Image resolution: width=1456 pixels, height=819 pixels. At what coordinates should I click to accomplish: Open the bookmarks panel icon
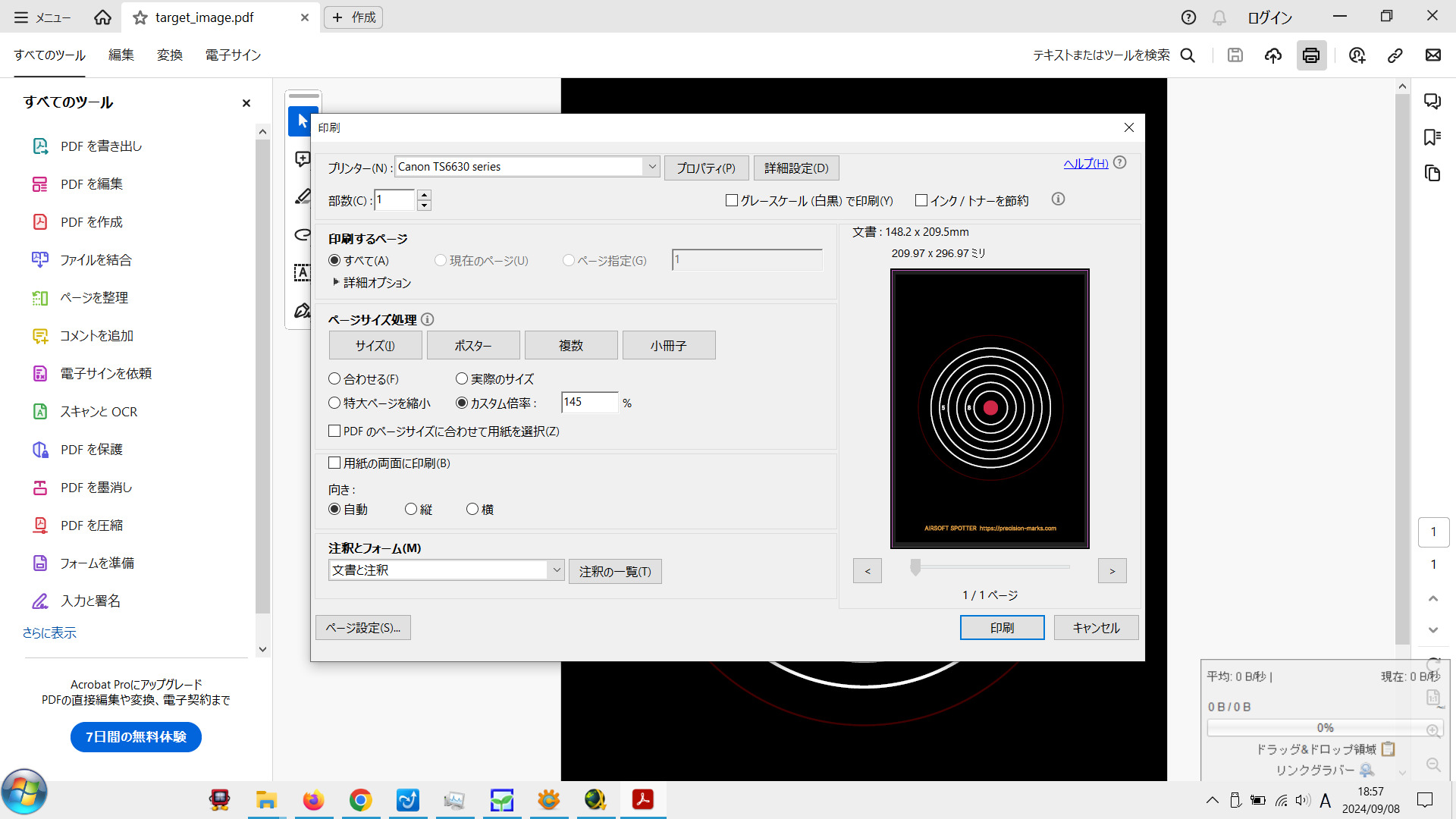(1432, 137)
